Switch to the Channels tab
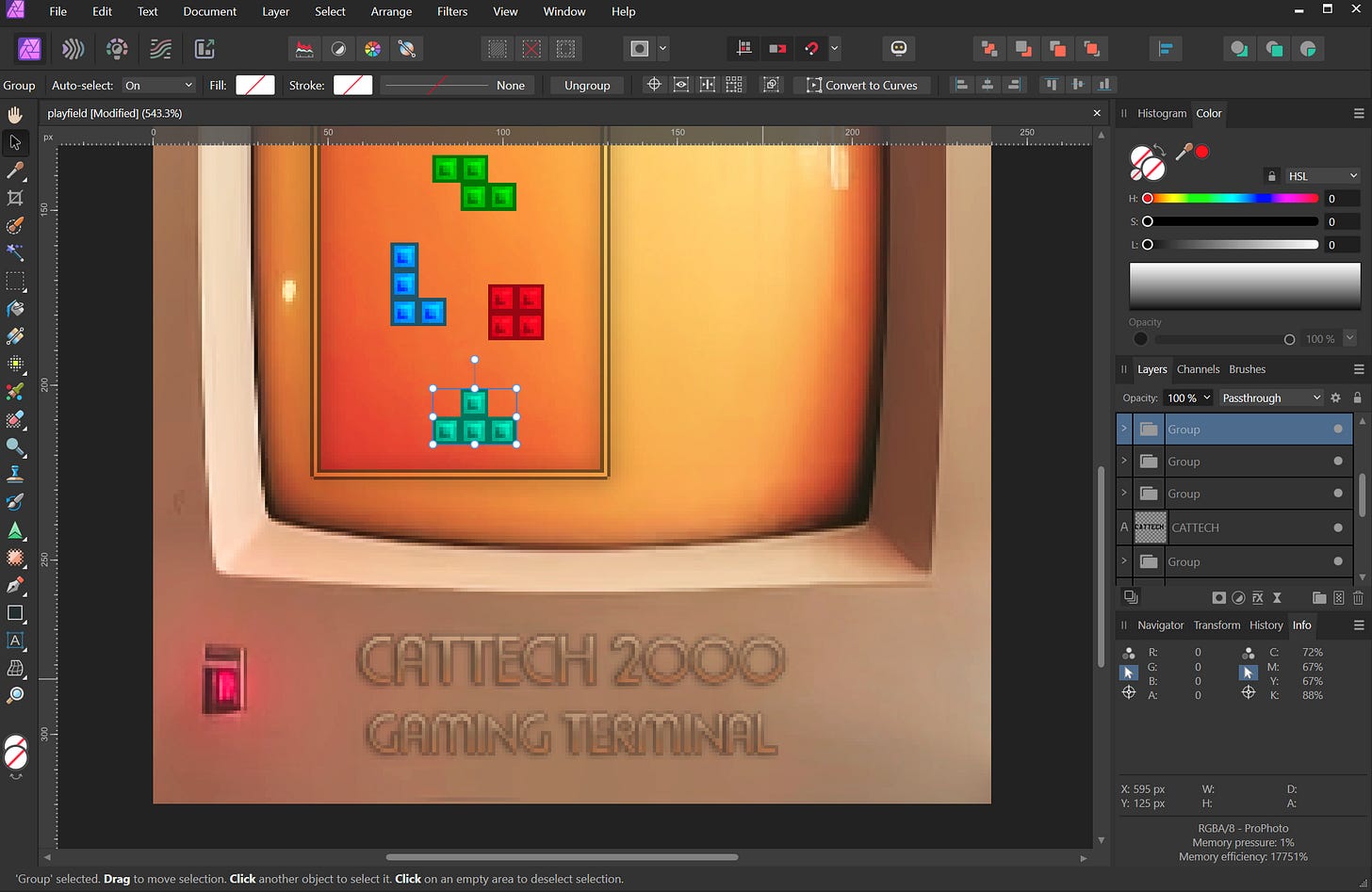 tap(1198, 369)
